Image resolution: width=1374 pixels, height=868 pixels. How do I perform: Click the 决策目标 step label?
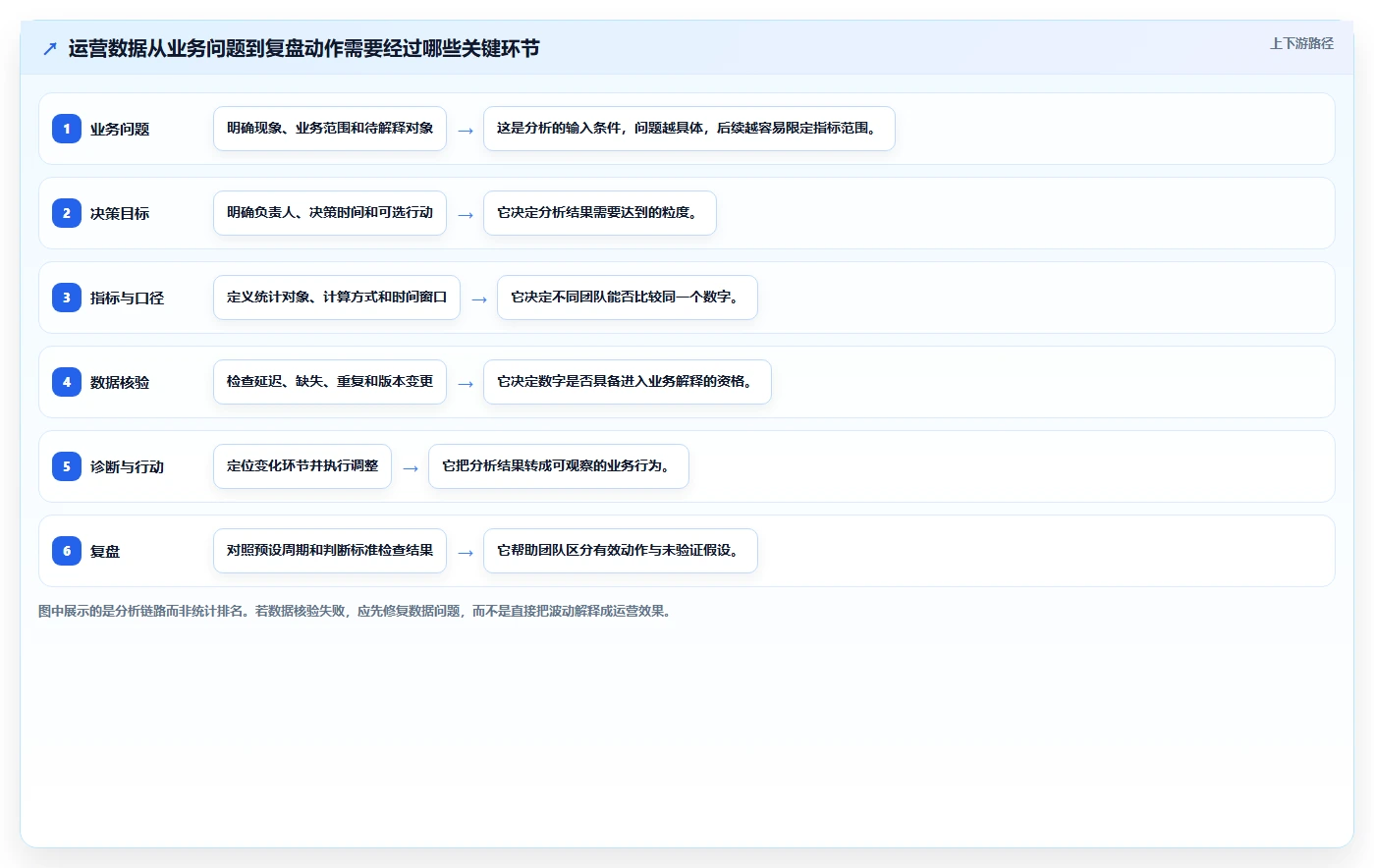[120, 214]
